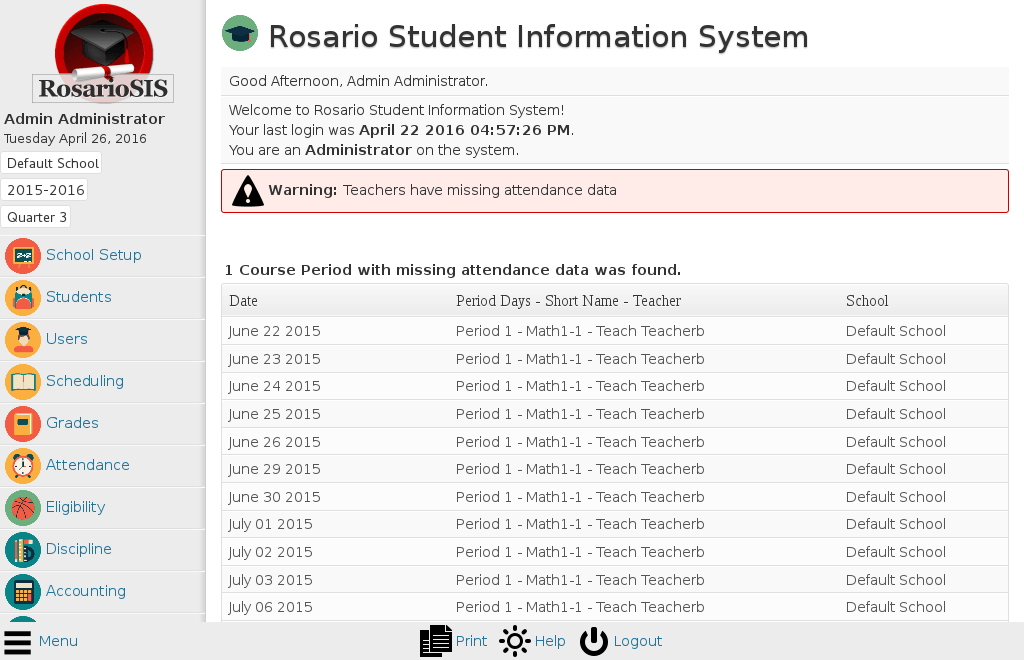Click the RosarioSIS logo image
The image size is (1024, 660).
coord(103,54)
